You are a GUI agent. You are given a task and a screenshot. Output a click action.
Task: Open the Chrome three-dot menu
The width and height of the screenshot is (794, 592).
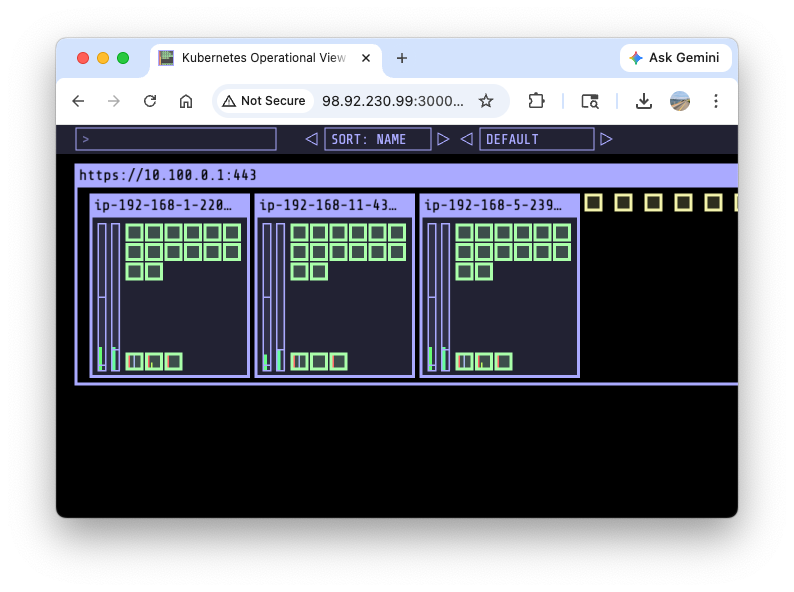click(715, 101)
